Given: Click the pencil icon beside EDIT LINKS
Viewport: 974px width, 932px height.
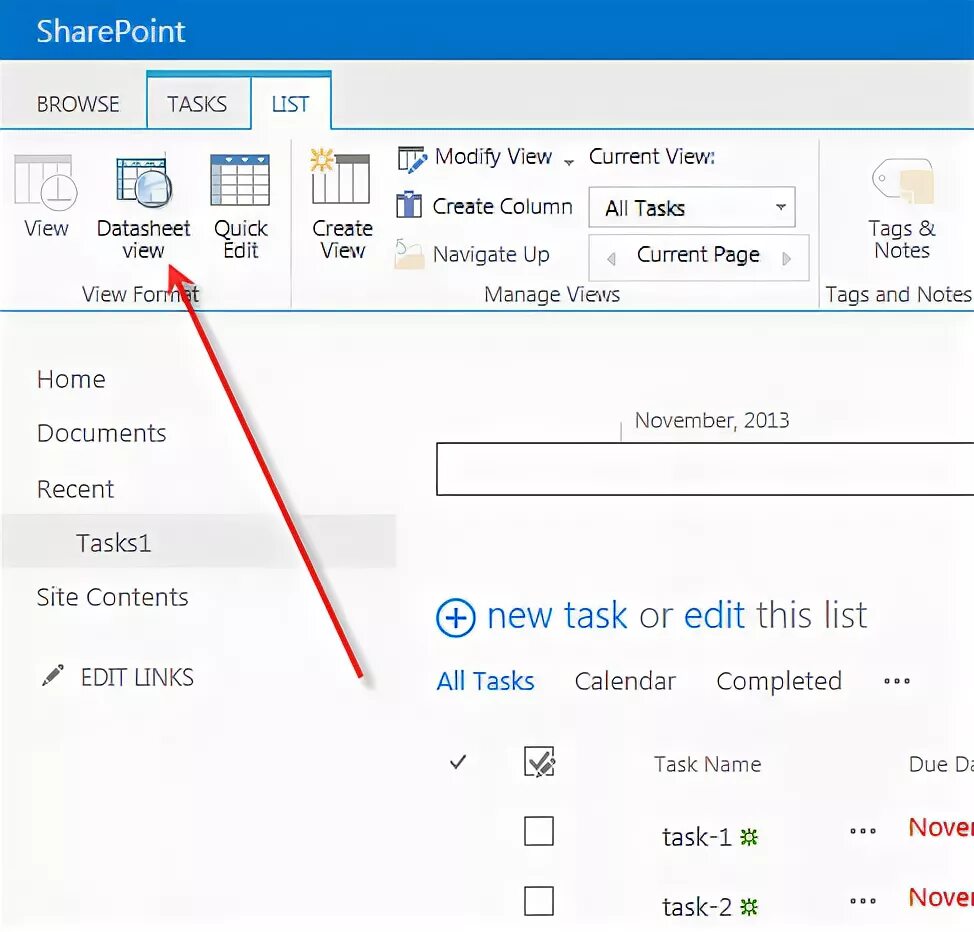Looking at the screenshot, I should (53, 675).
